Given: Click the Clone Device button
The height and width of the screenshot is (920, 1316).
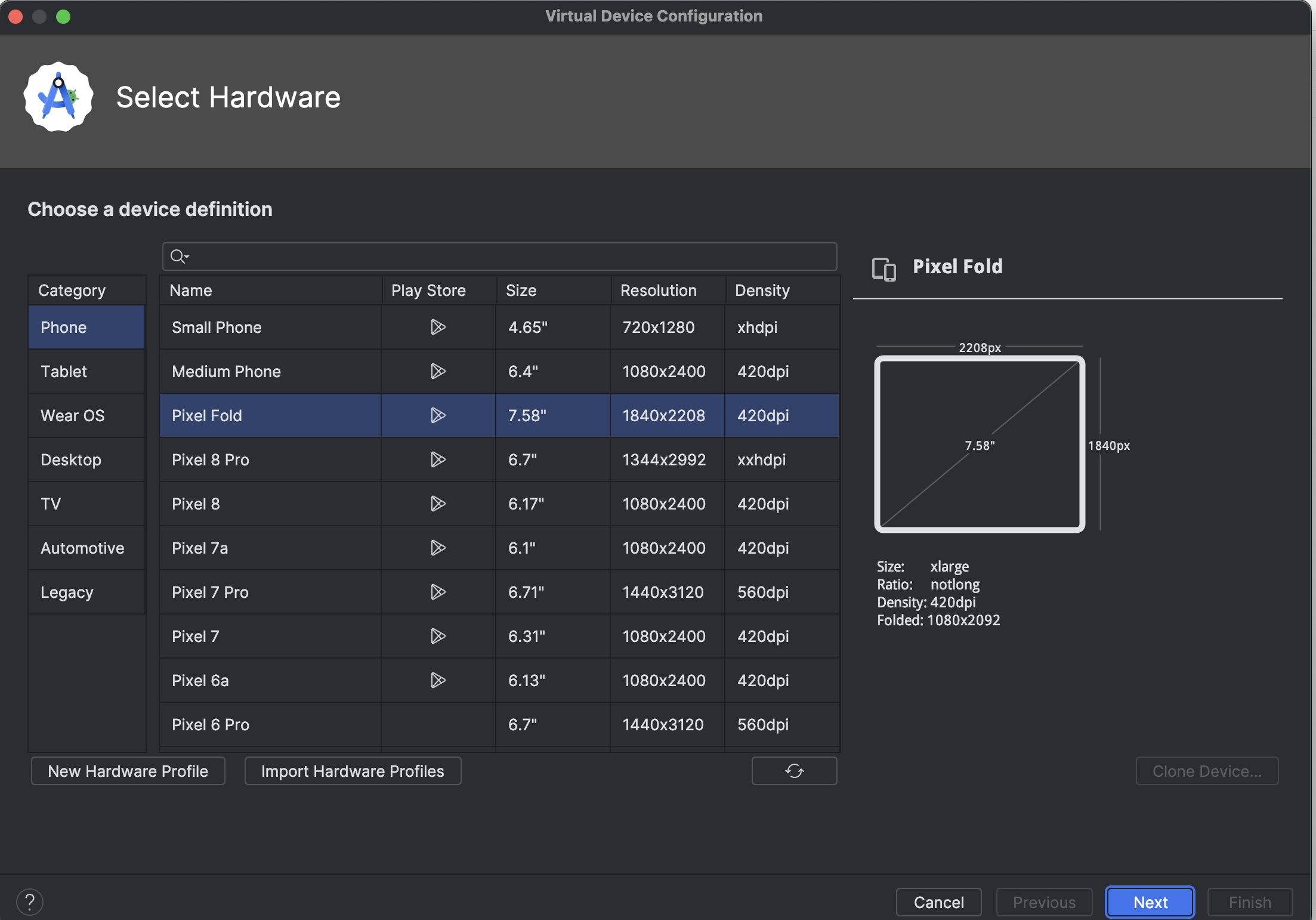Looking at the screenshot, I should click(1207, 771).
